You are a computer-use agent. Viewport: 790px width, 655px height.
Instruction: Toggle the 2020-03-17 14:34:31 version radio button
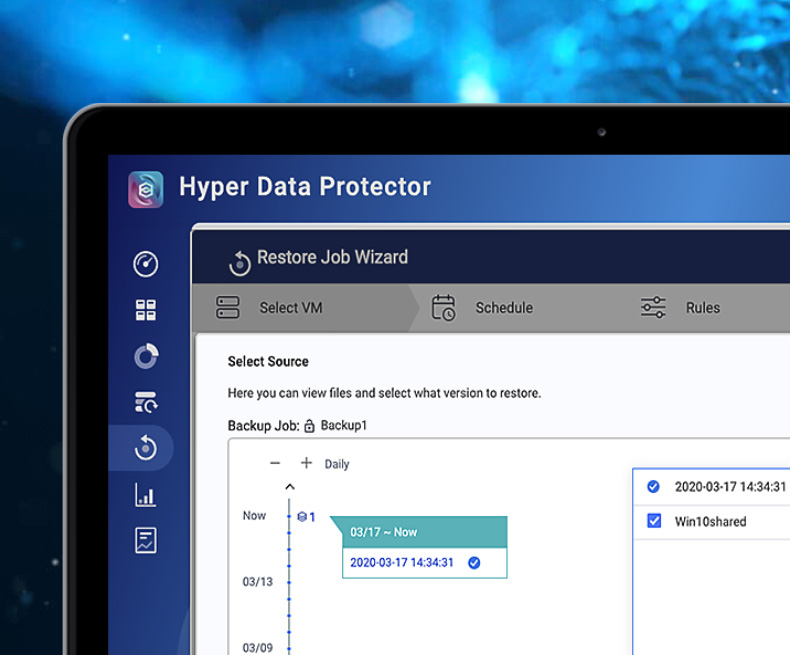click(653, 487)
